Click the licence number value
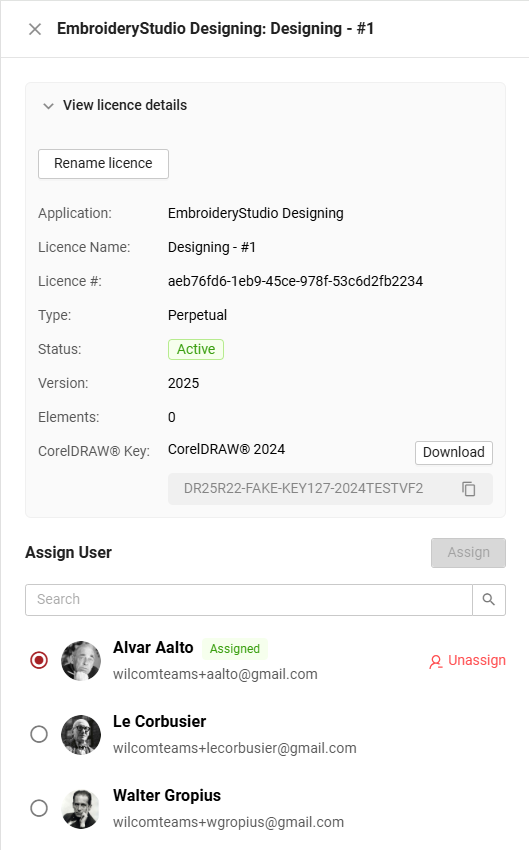The width and height of the screenshot is (529, 850). 295,281
